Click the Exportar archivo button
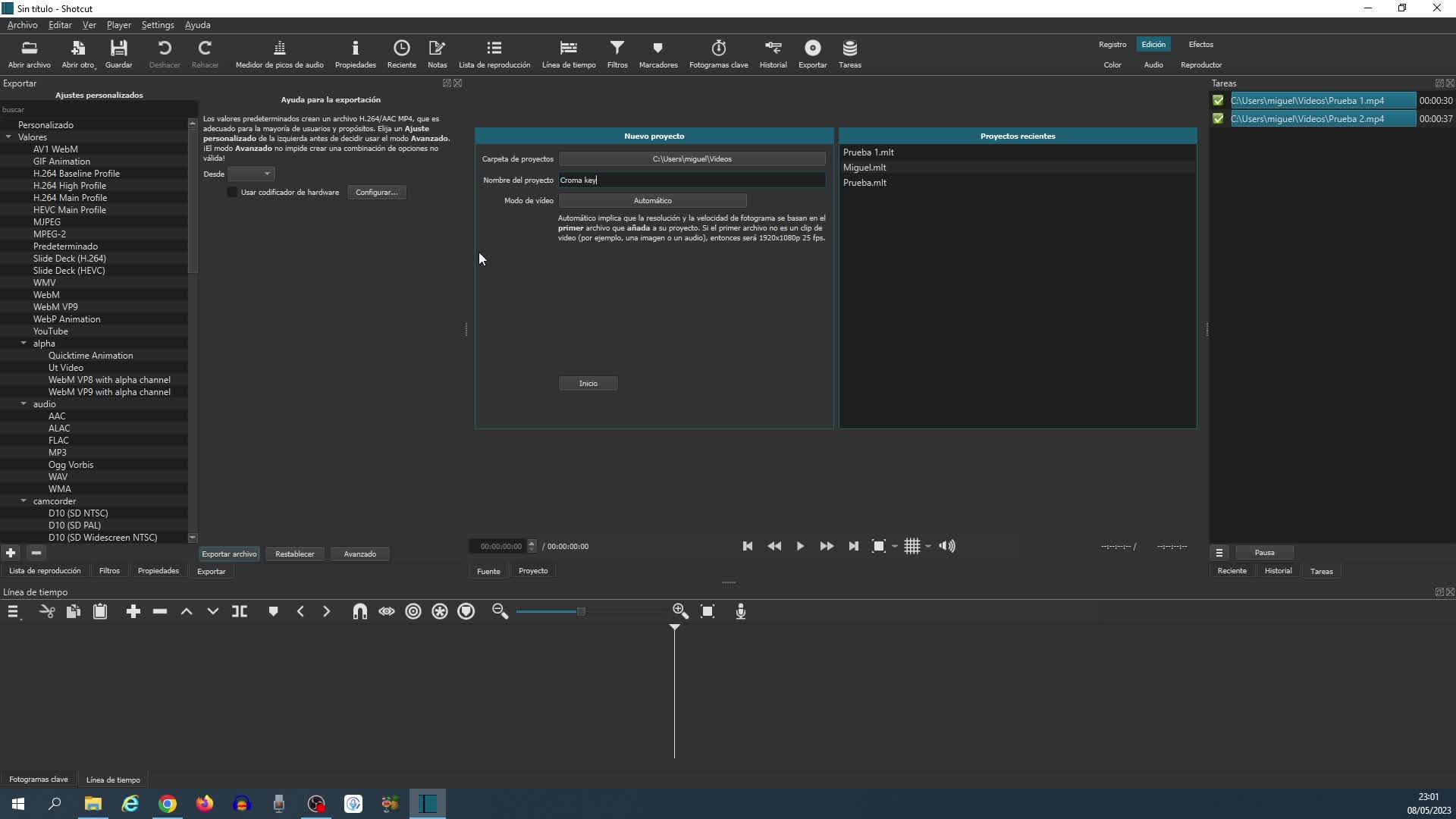The width and height of the screenshot is (1456, 819). click(229, 554)
